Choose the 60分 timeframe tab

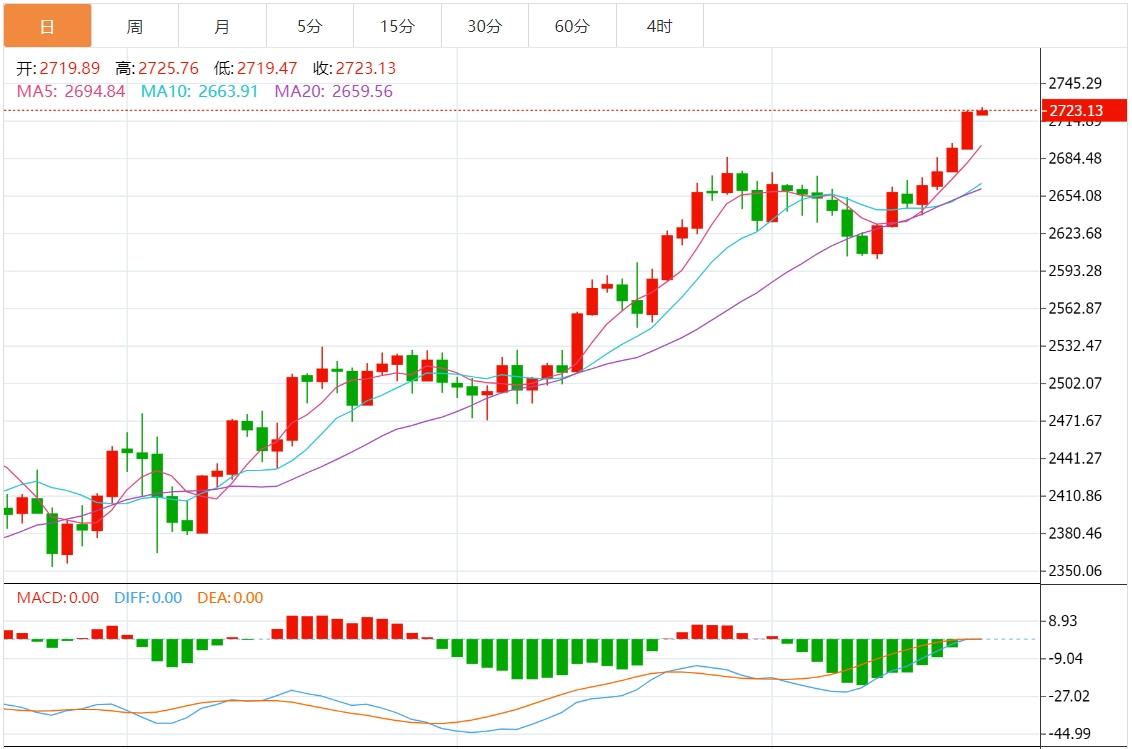[x=572, y=26]
